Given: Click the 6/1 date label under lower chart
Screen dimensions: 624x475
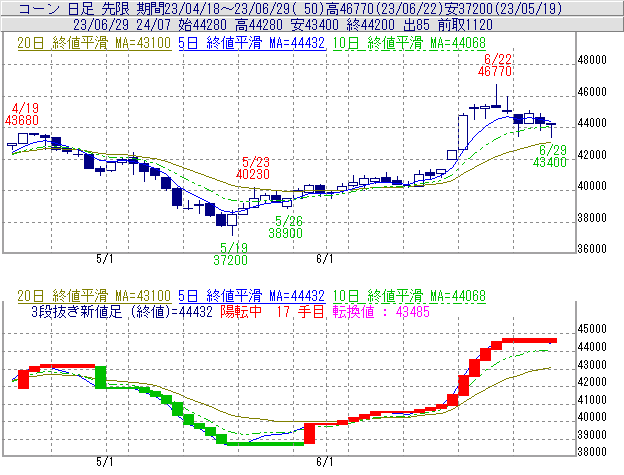Looking at the screenshot, I should [325, 462].
